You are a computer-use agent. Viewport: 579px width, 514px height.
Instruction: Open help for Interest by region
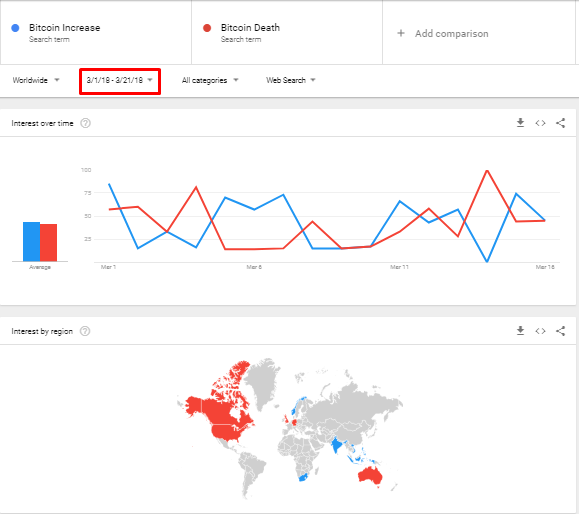click(85, 331)
